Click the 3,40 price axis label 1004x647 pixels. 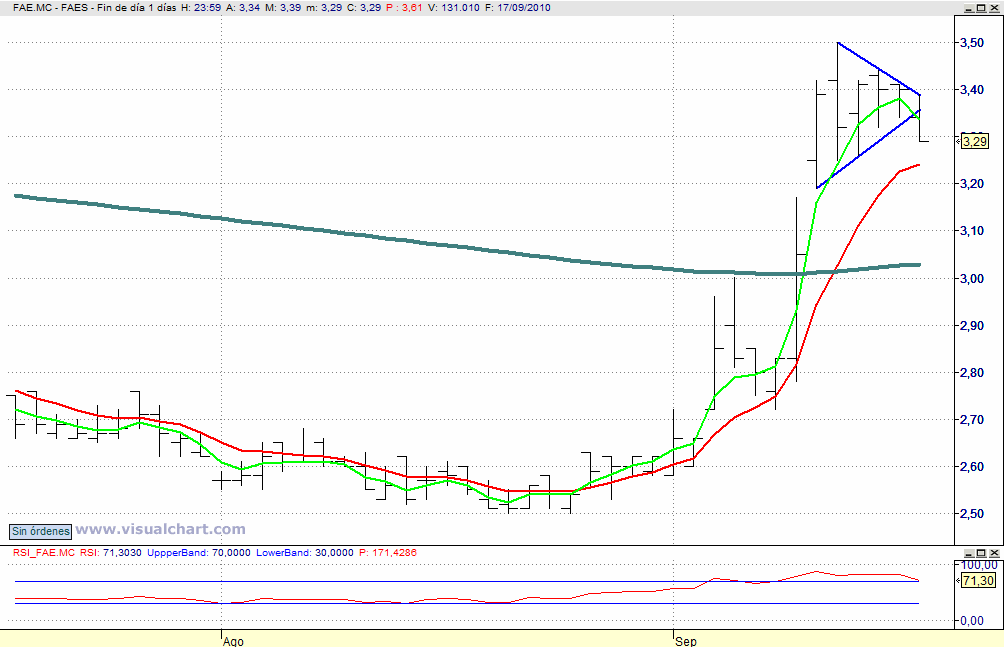pyautogui.click(x=971, y=90)
